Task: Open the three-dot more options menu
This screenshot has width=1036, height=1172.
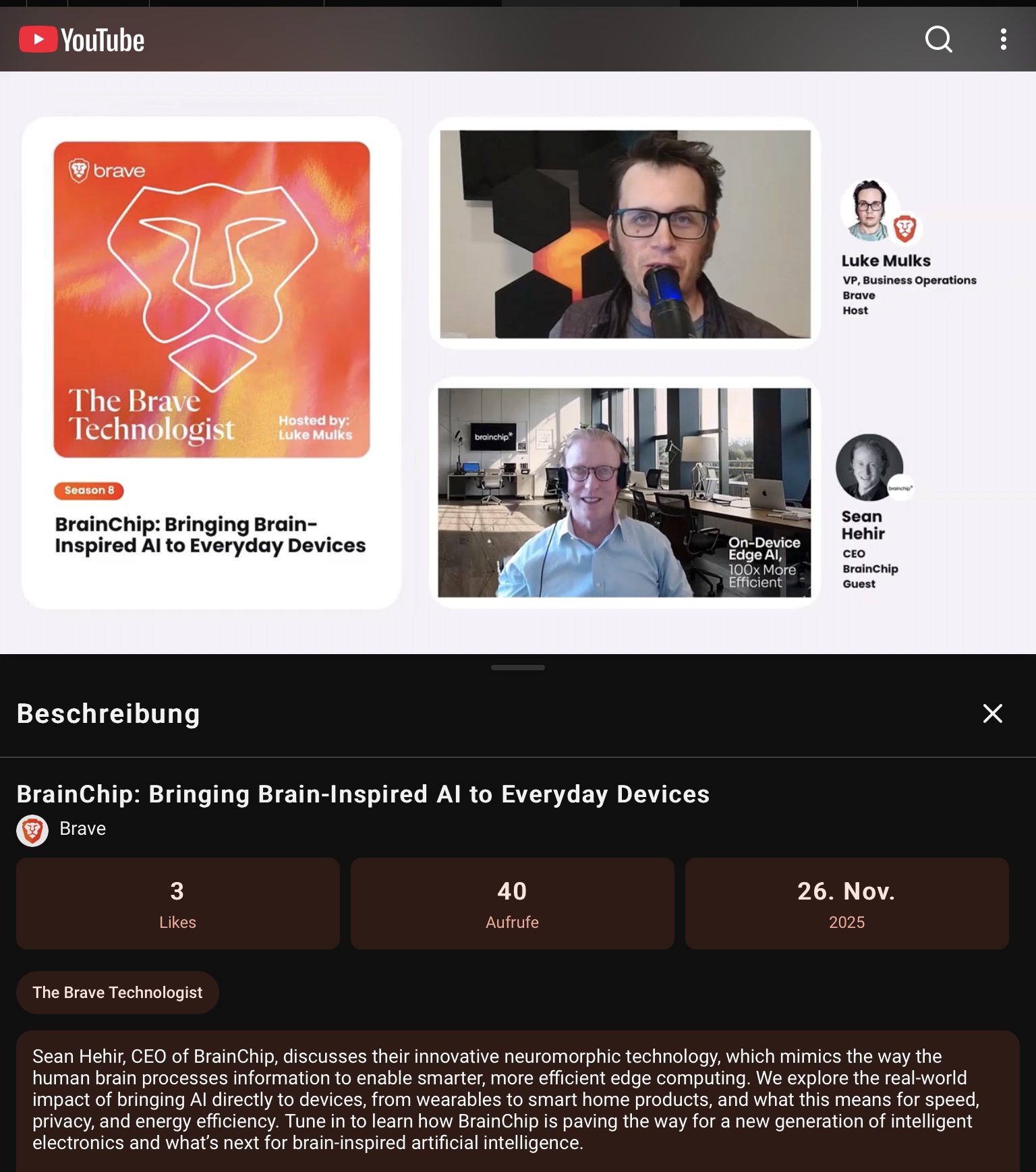Action: click(x=1004, y=39)
